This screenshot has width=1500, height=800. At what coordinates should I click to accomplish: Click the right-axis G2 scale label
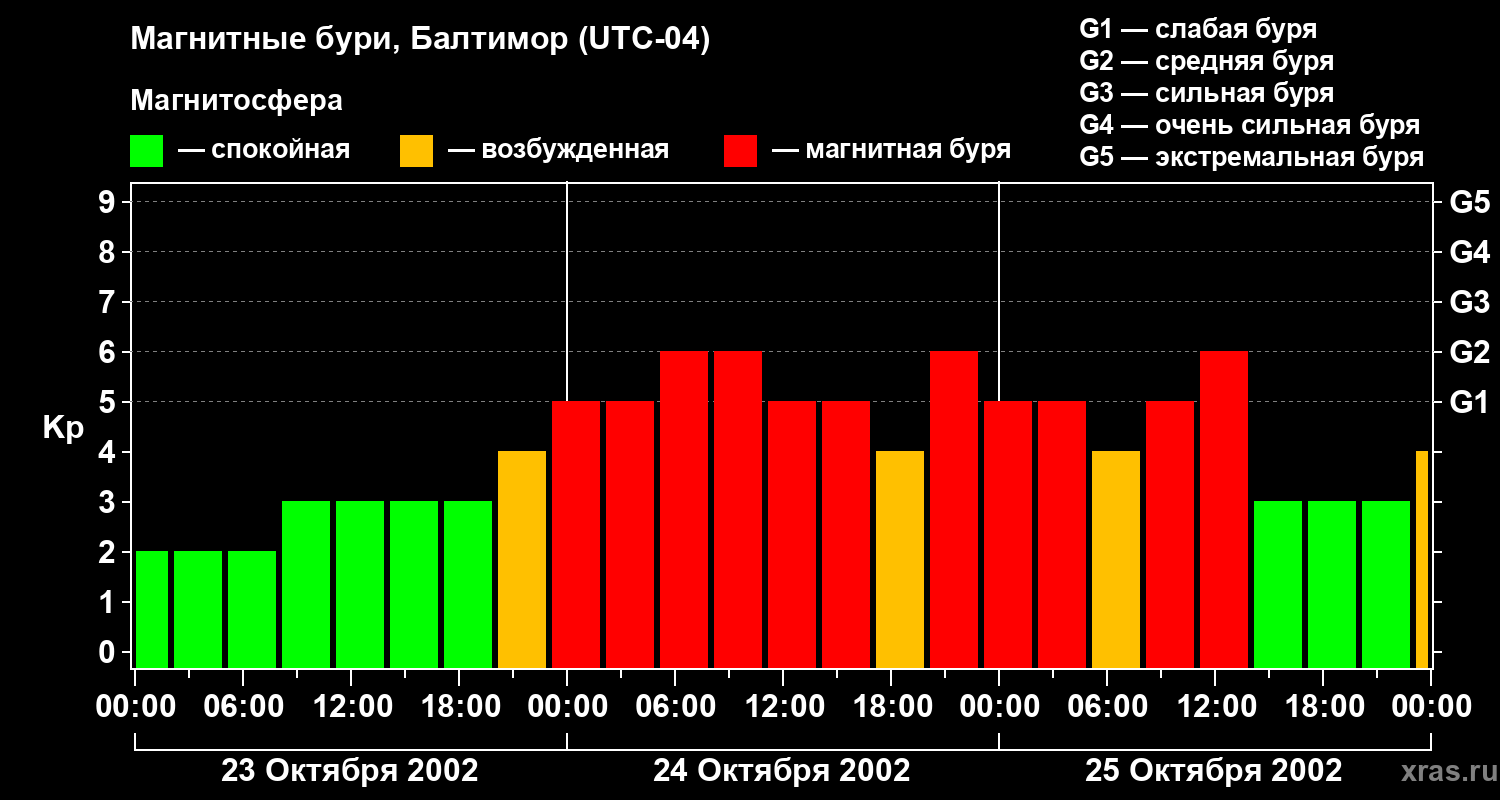[x=1470, y=352]
